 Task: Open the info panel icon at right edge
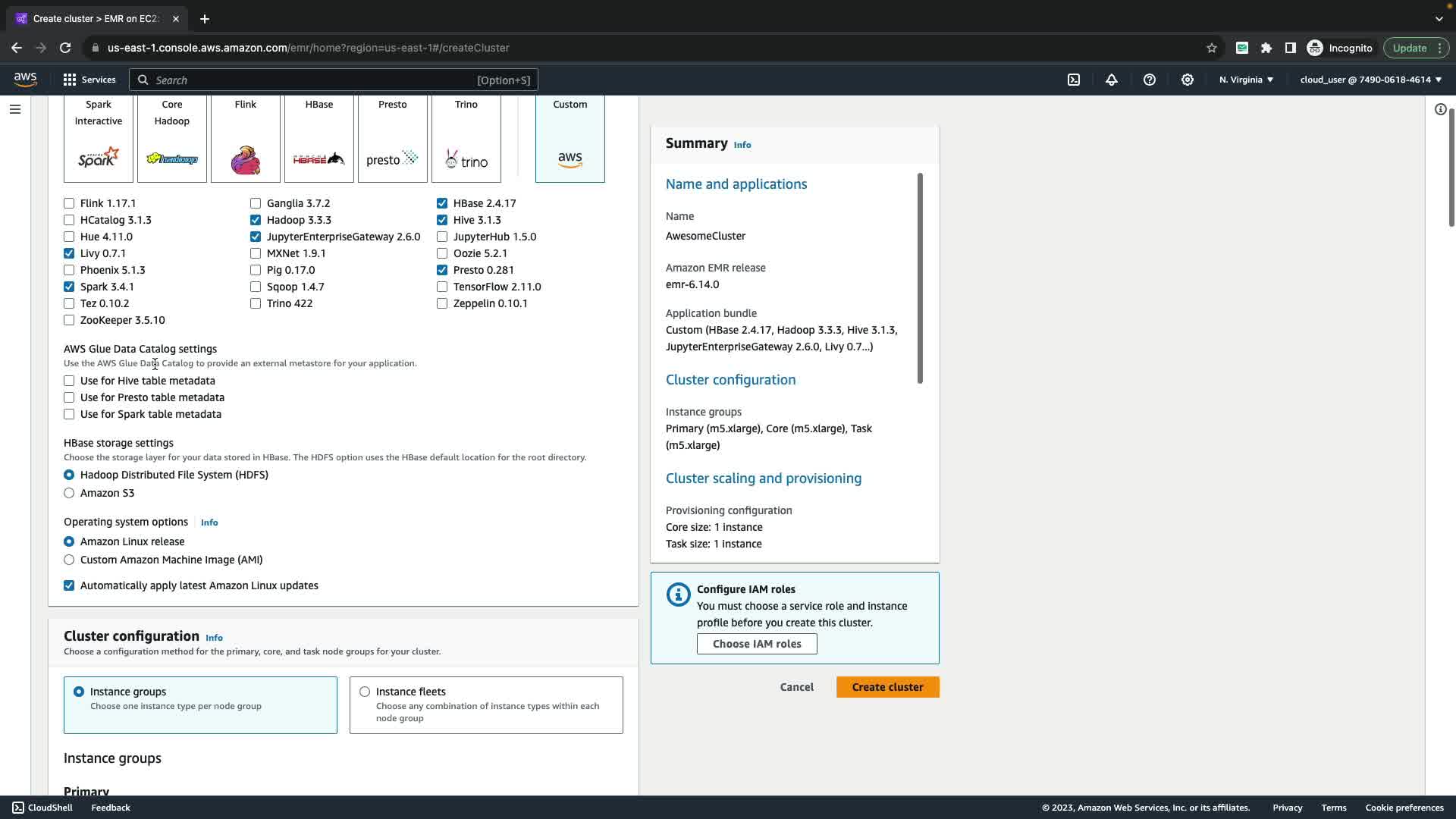coord(1440,109)
